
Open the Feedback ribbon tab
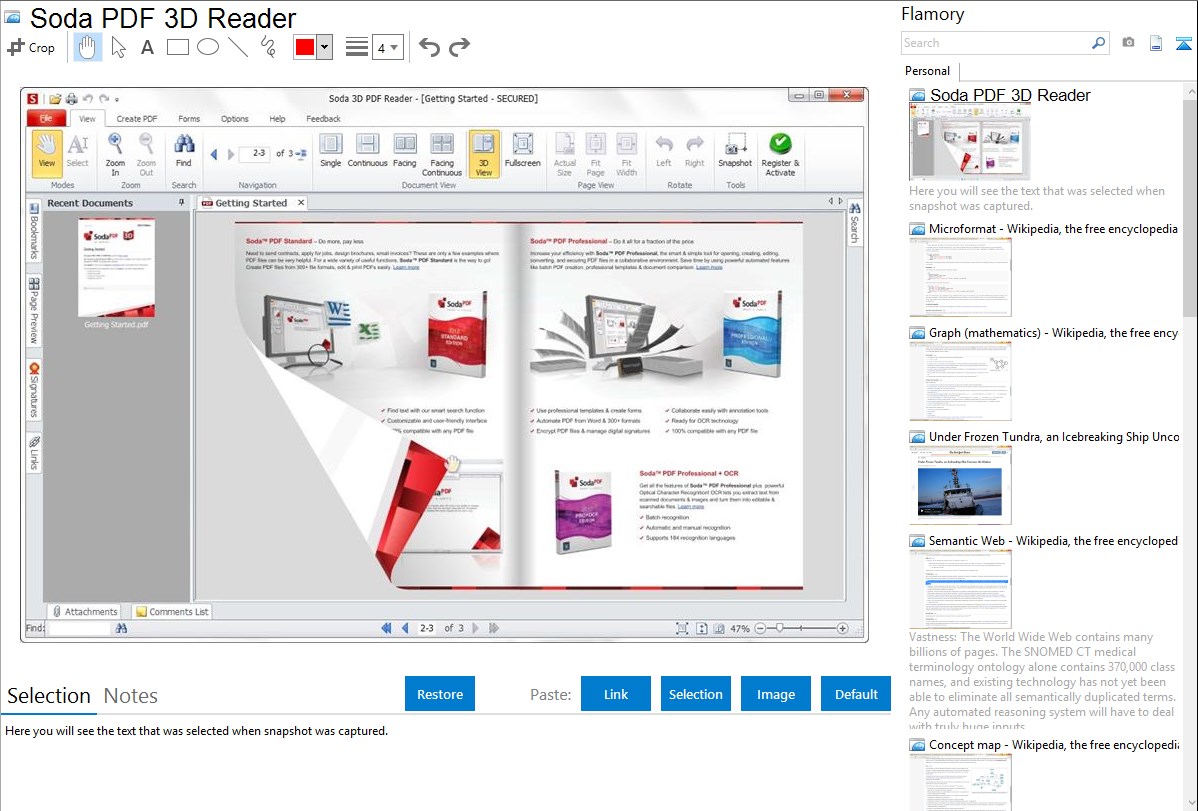pos(323,118)
